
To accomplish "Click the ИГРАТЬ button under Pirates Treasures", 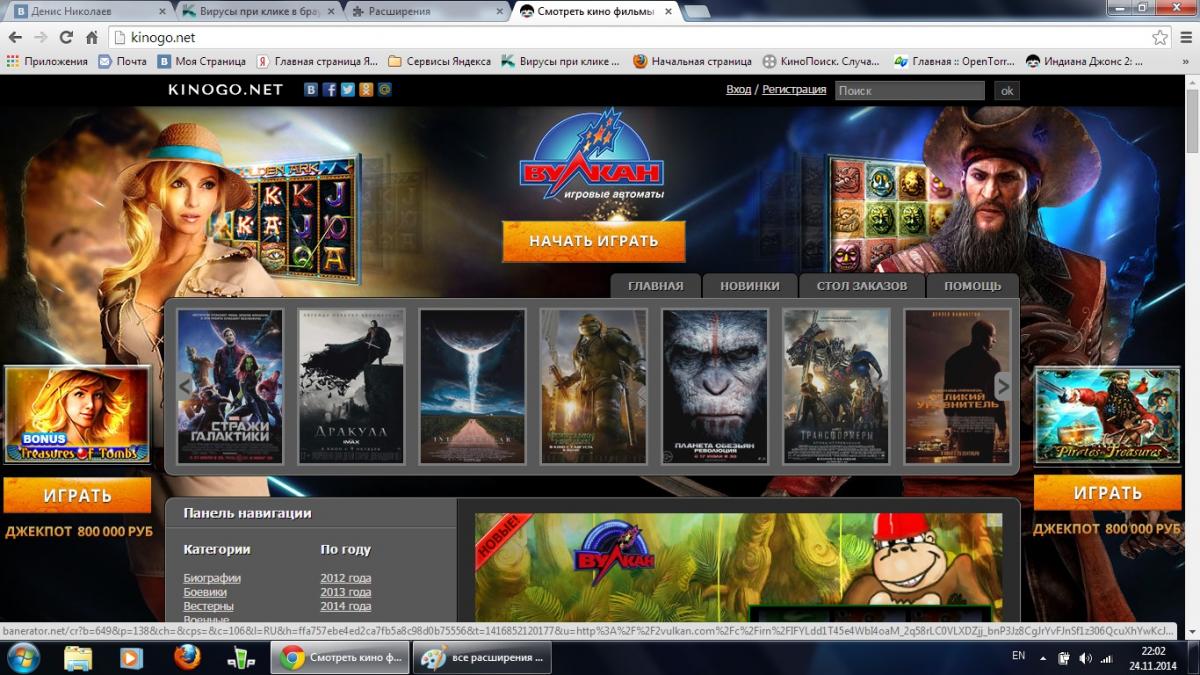I will tap(1108, 493).
